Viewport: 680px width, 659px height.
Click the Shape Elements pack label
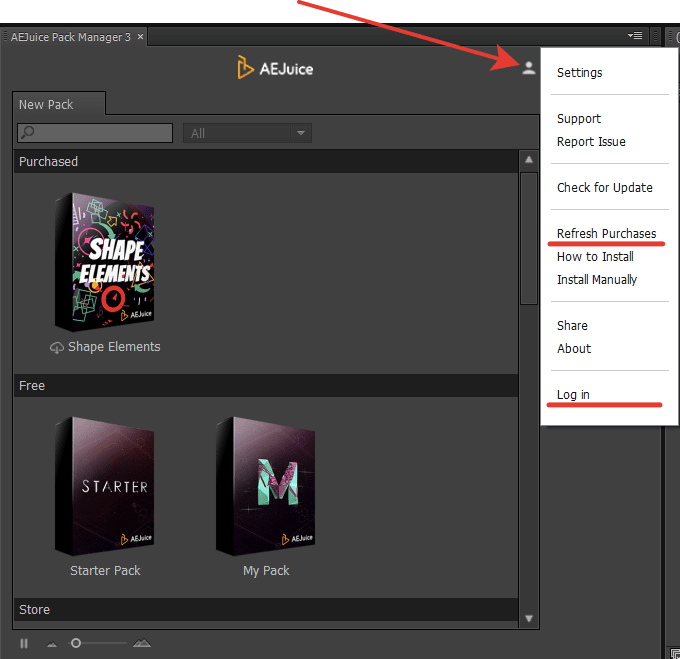point(114,347)
